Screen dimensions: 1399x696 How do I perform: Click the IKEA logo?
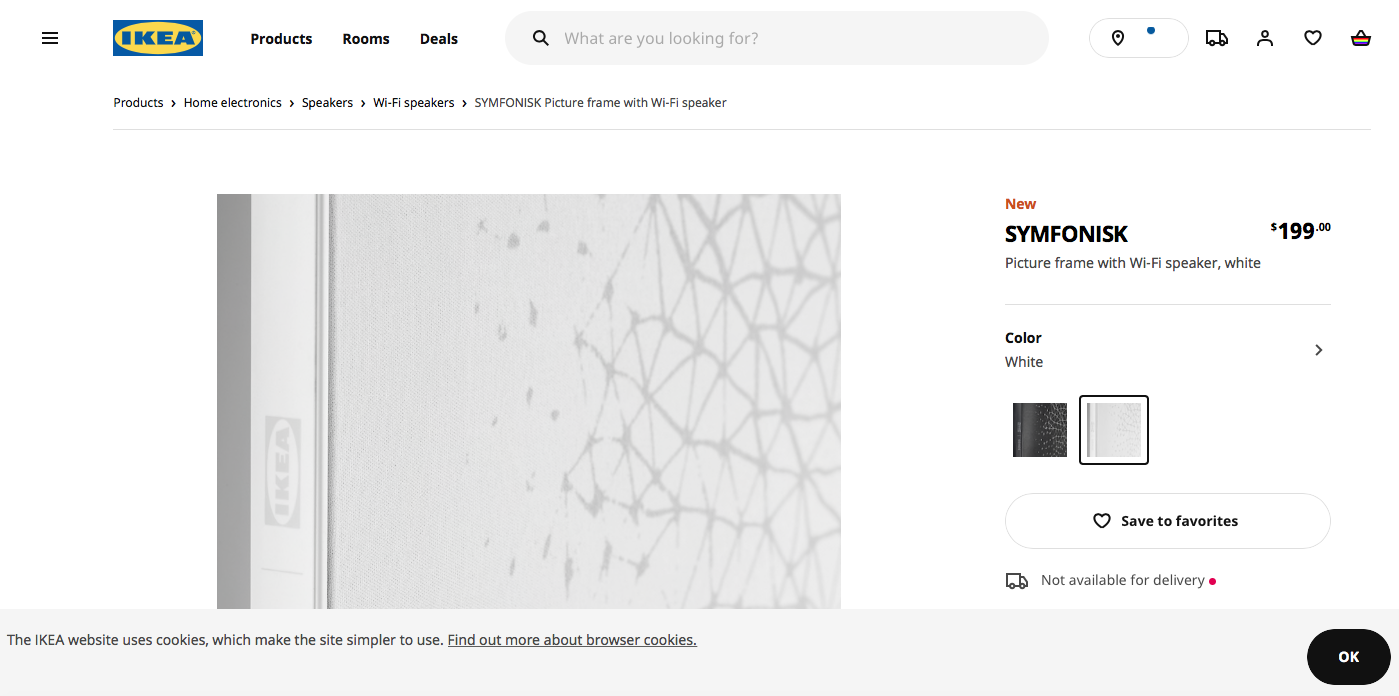click(158, 38)
